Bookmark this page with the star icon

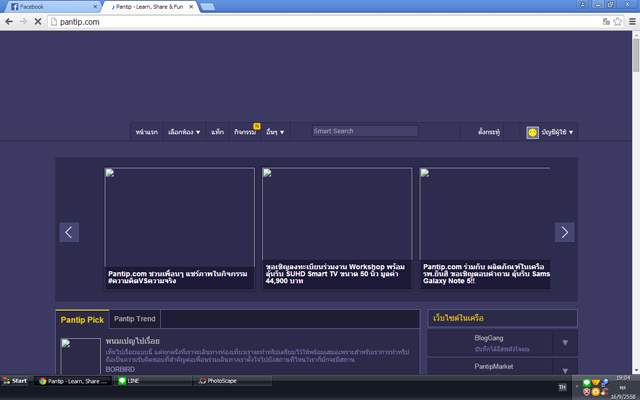tap(618, 22)
